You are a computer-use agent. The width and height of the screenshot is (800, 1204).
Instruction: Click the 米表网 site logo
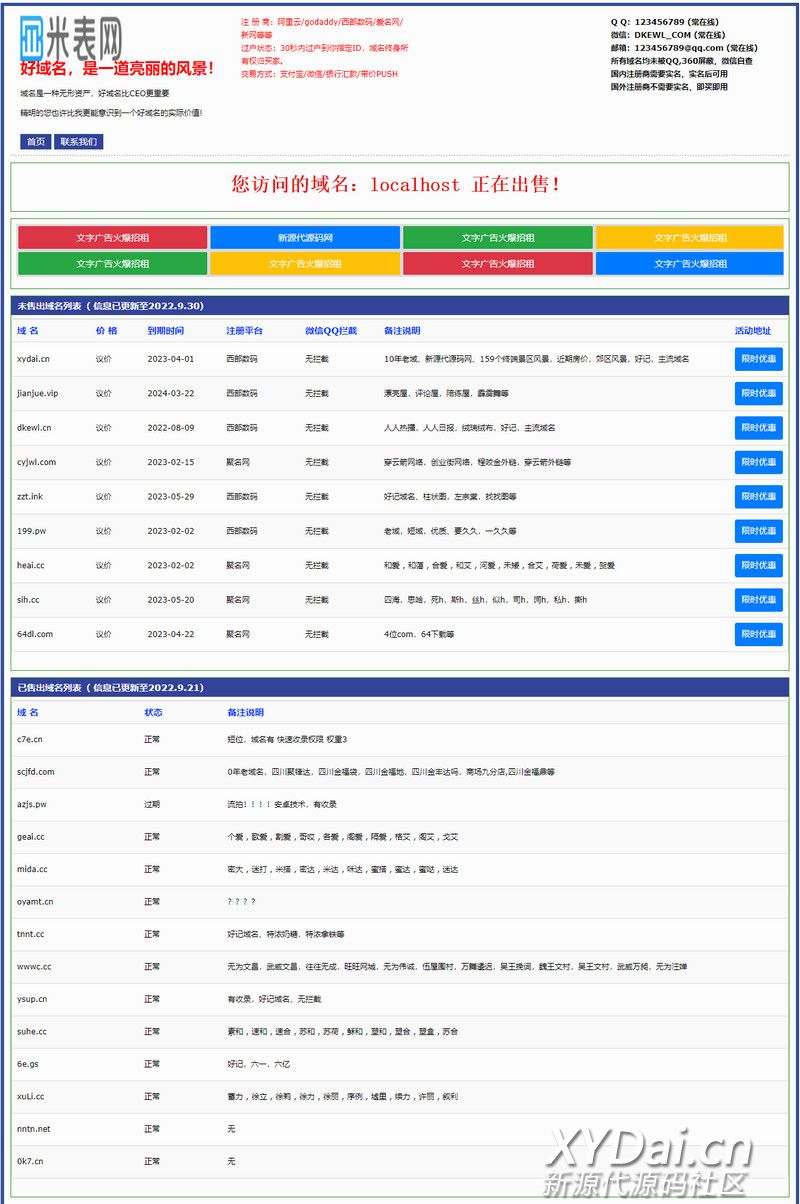(72, 40)
